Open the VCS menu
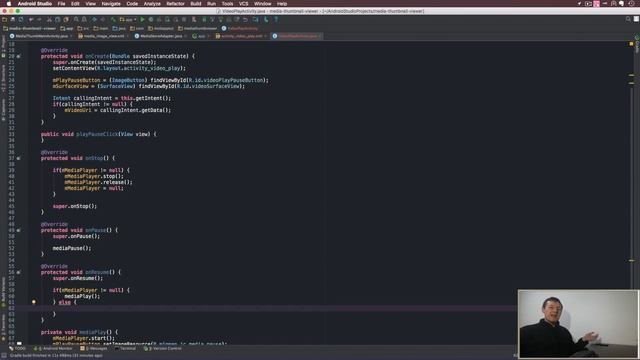The height and width of the screenshot is (360, 640). [244, 4]
